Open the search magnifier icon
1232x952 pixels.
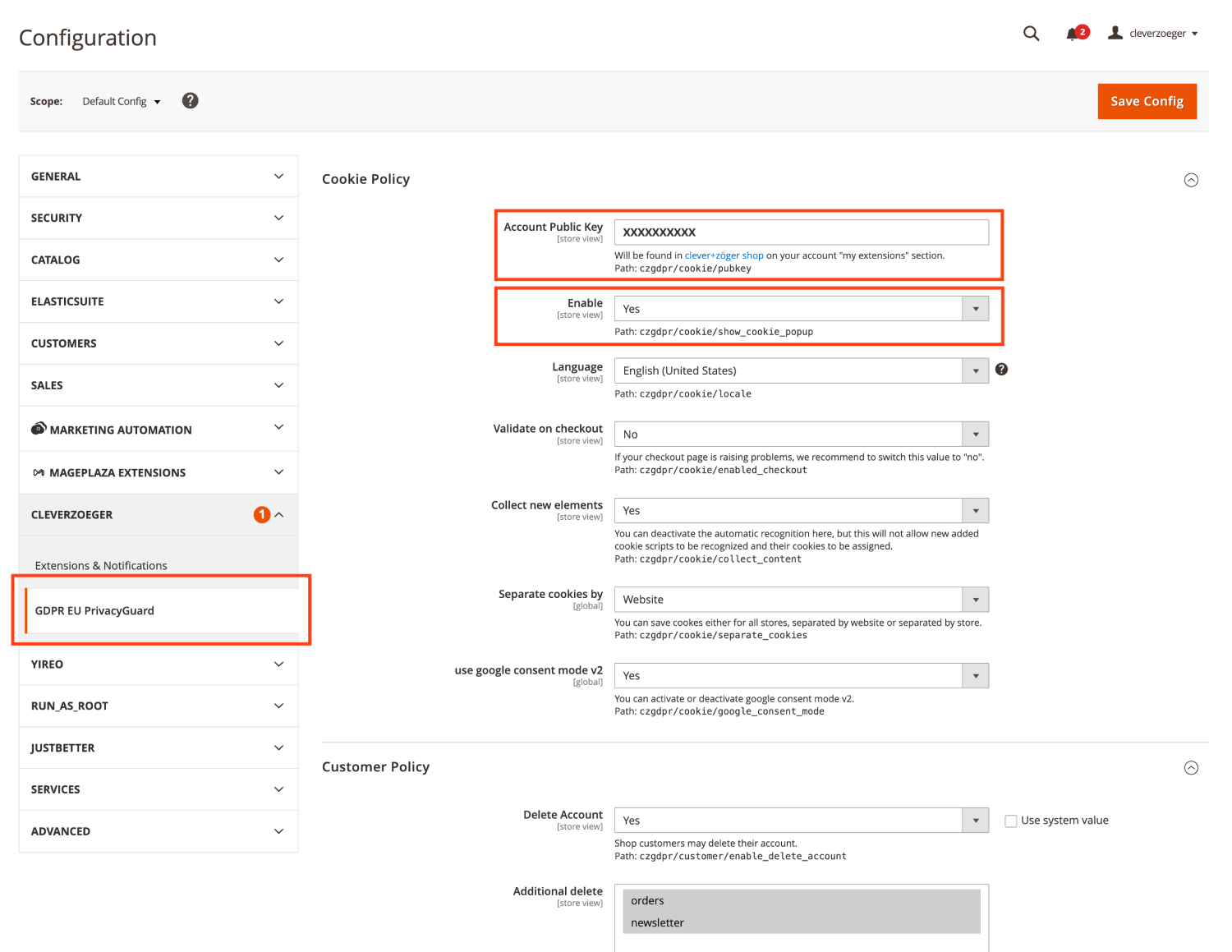[1031, 34]
